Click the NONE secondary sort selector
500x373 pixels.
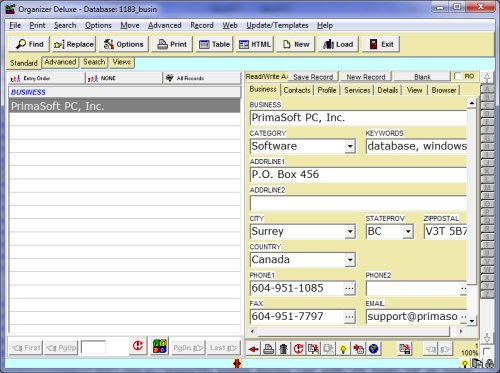124,78
